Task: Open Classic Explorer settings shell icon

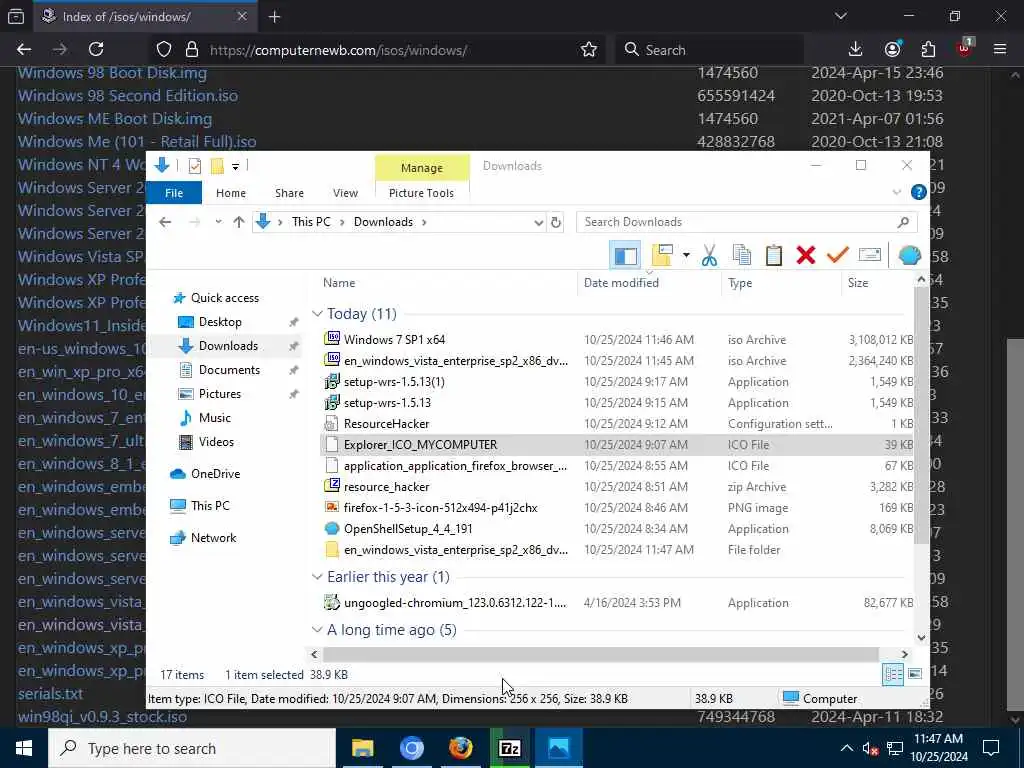Action: 910,255
